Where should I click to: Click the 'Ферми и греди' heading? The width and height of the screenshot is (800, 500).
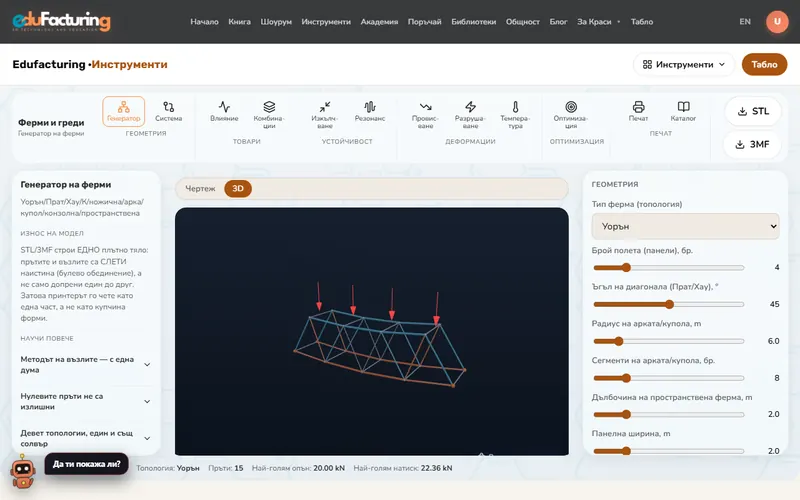[51, 122]
